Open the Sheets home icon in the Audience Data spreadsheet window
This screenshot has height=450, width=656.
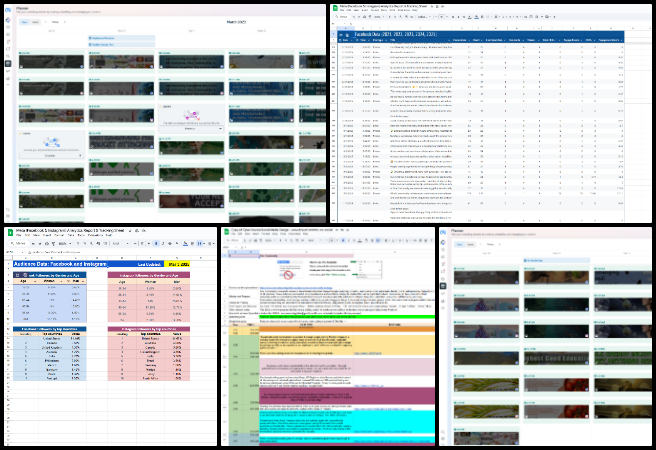point(10,233)
